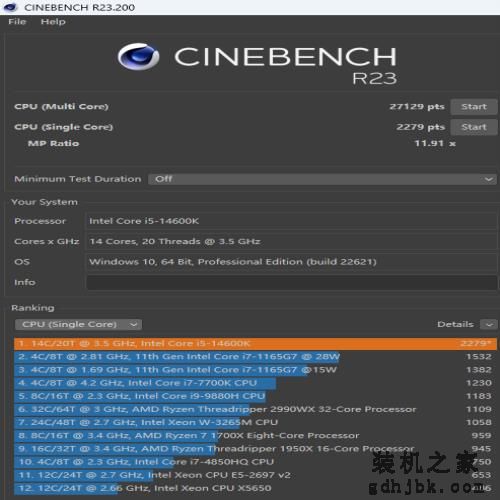Select the Xeon W-3265M ranking row

pos(256,423)
